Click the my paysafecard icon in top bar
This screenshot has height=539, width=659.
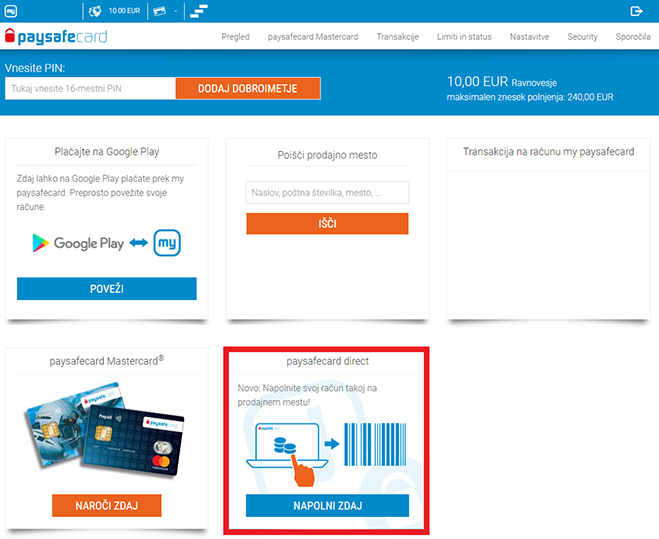click(10, 11)
